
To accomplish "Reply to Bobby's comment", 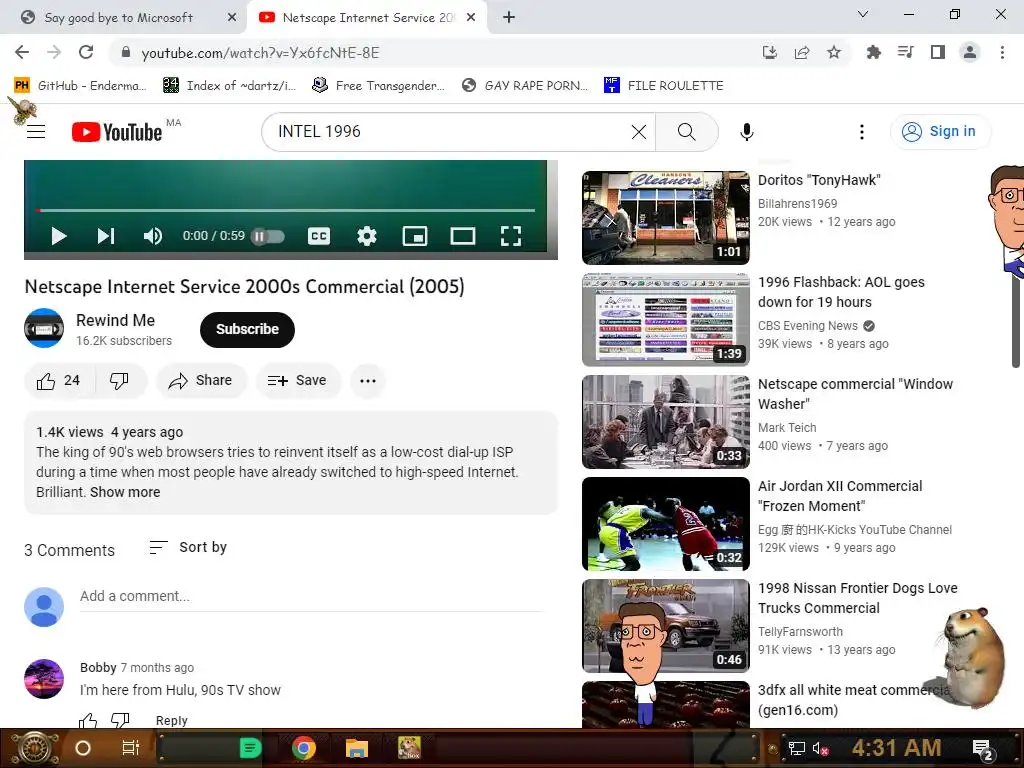I will click(x=171, y=720).
